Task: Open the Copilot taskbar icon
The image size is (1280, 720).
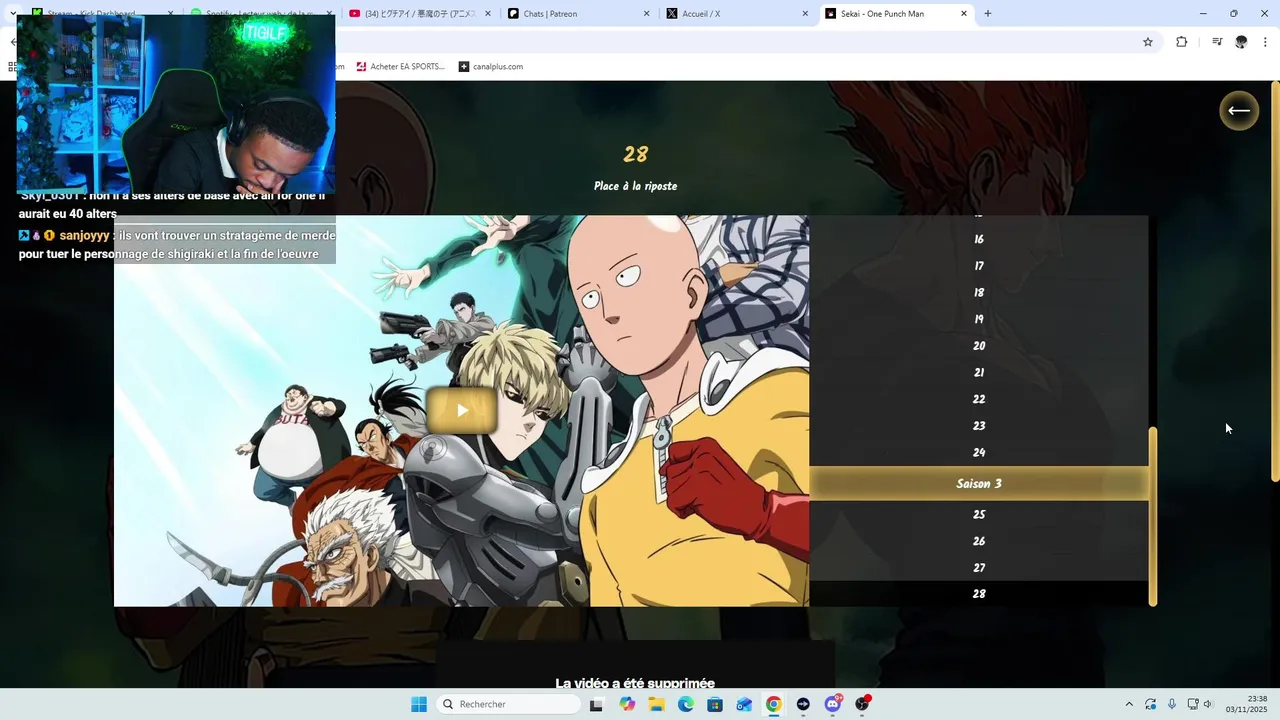Action: click(x=627, y=704)
